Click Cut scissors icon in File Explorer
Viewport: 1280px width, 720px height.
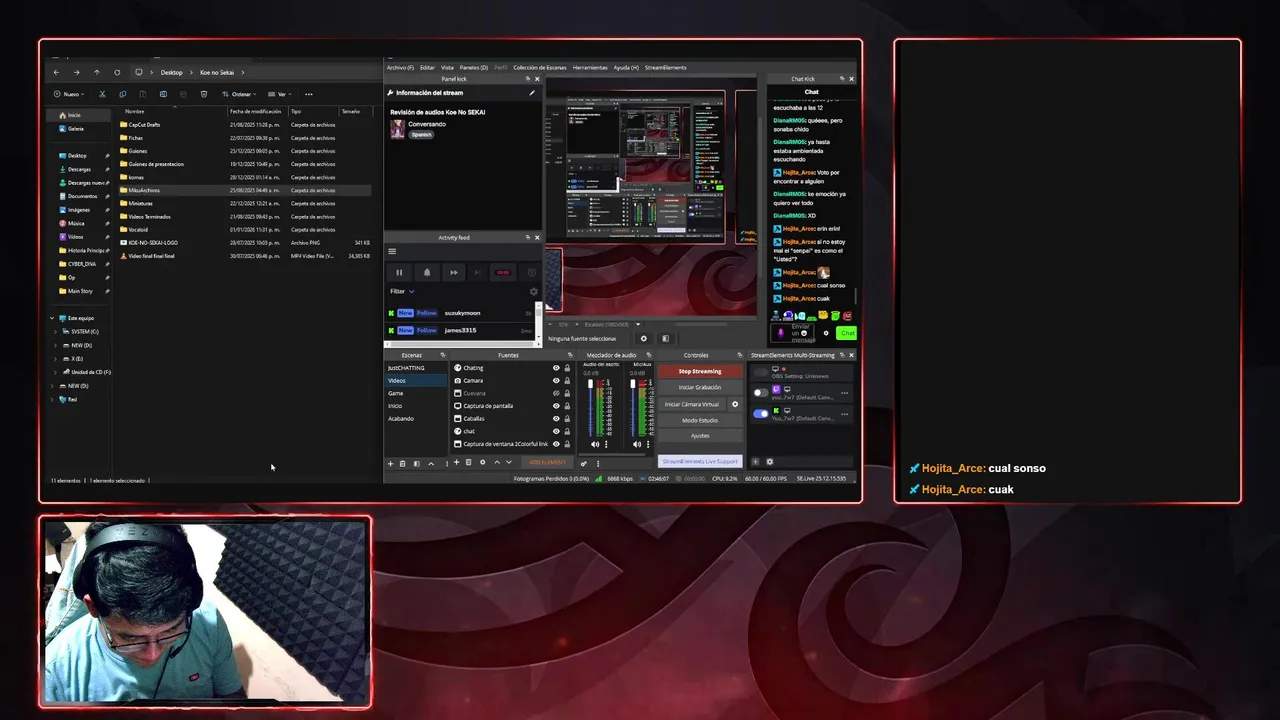coord(102,94)
